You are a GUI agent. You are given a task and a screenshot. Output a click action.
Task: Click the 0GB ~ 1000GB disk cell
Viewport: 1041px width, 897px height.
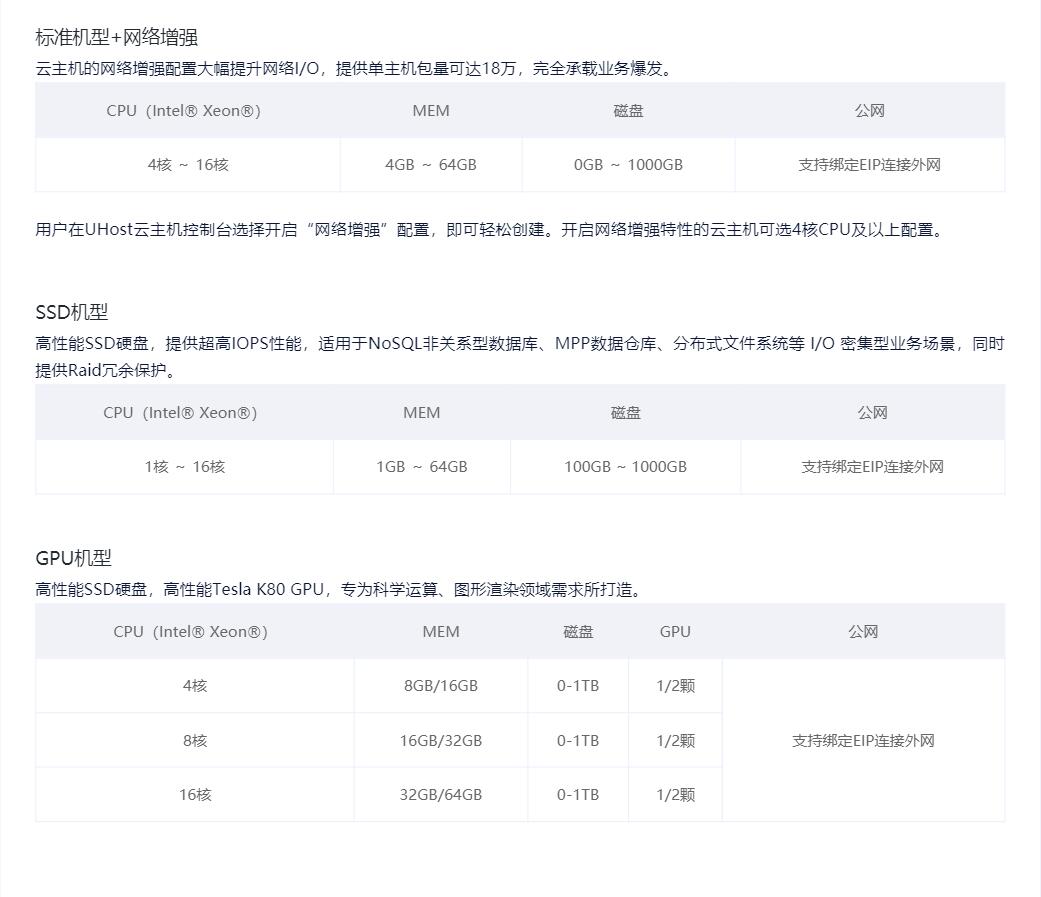coord(628,165)
